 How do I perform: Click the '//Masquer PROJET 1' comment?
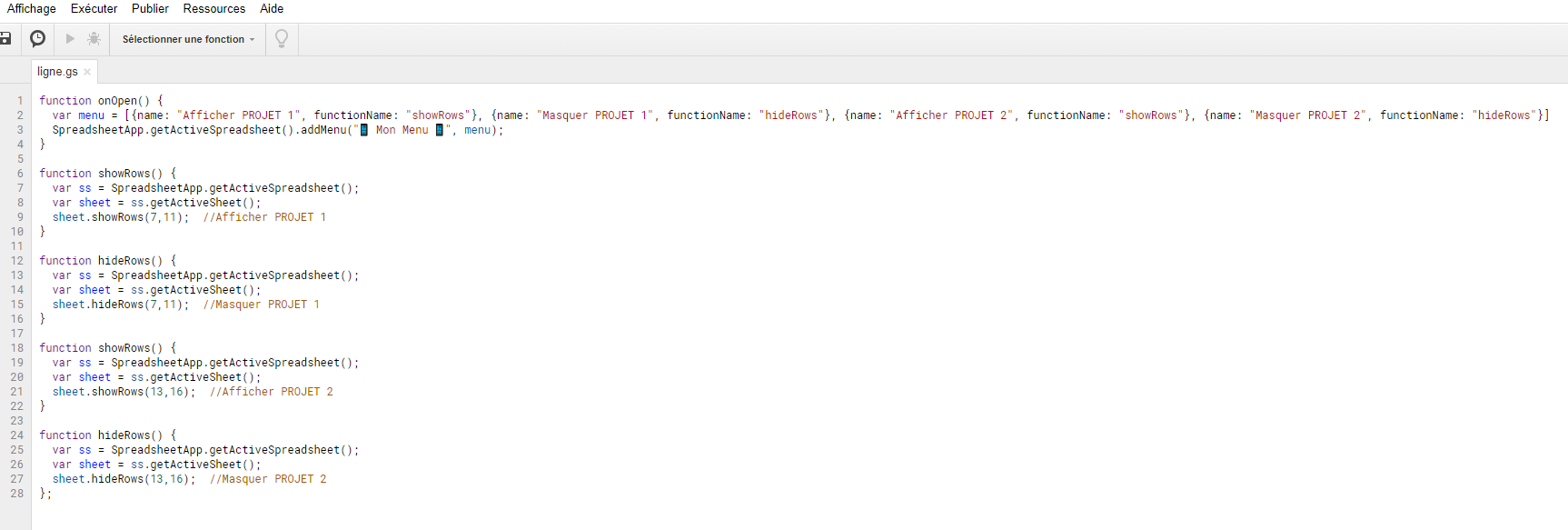(262, 305)
